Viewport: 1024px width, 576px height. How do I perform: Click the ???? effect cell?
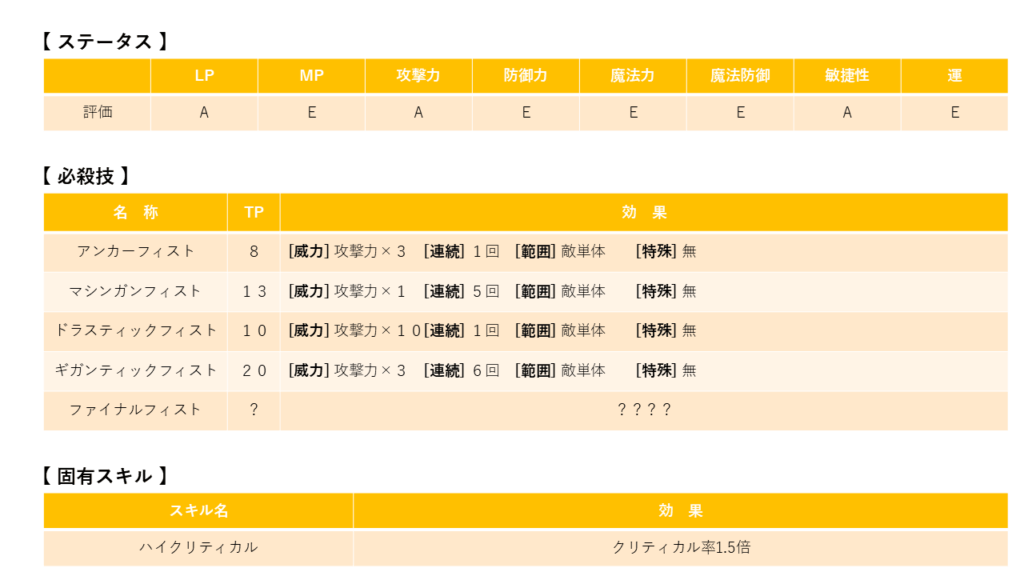(x=644, y=409)
